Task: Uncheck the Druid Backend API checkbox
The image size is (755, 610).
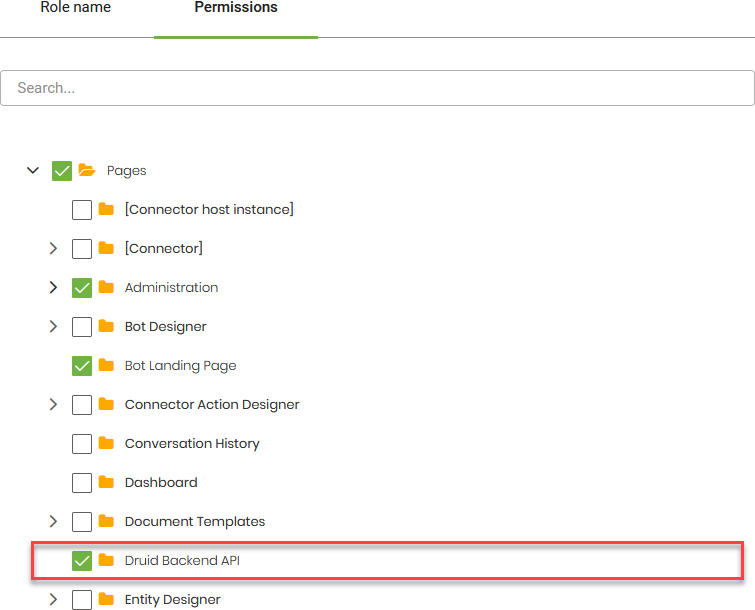Action: [x=82, y=561]
